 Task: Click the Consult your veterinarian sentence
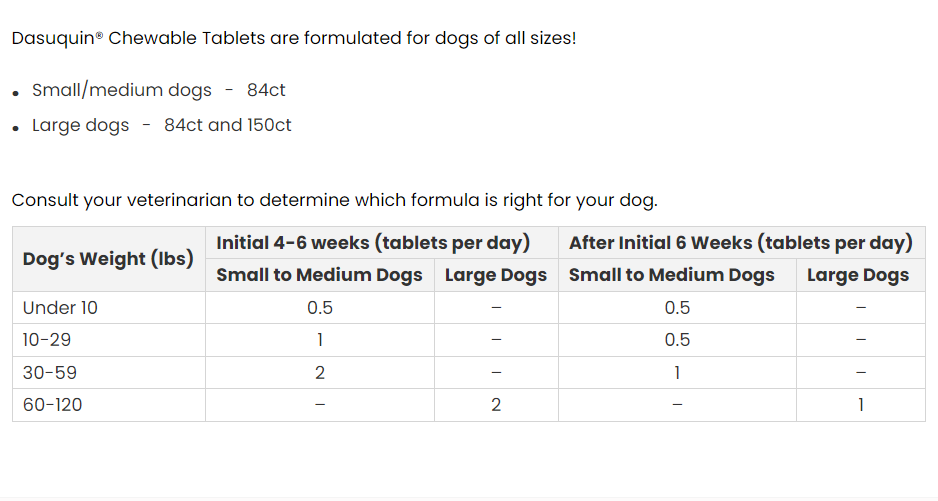(334, 200)
